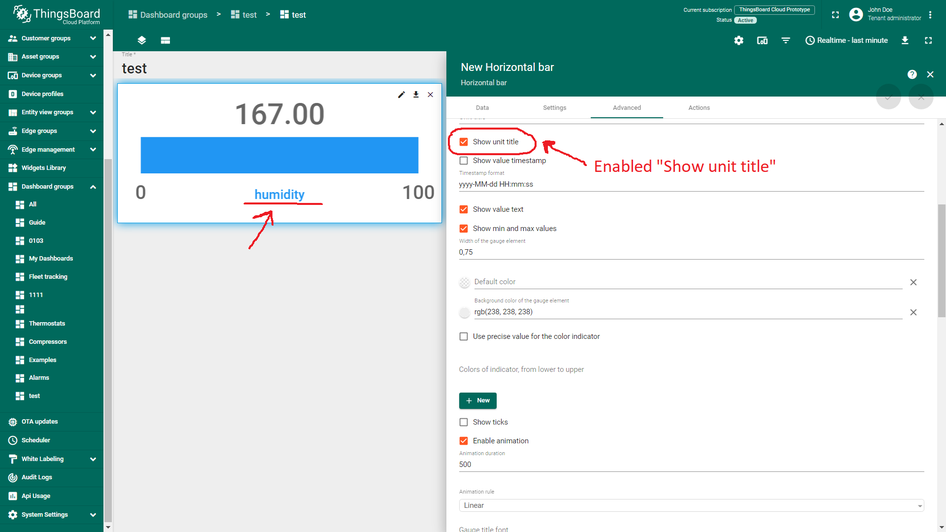946x532 pixels.
Task: Switch to the Data tab
Action: click(x=482, y=107)
